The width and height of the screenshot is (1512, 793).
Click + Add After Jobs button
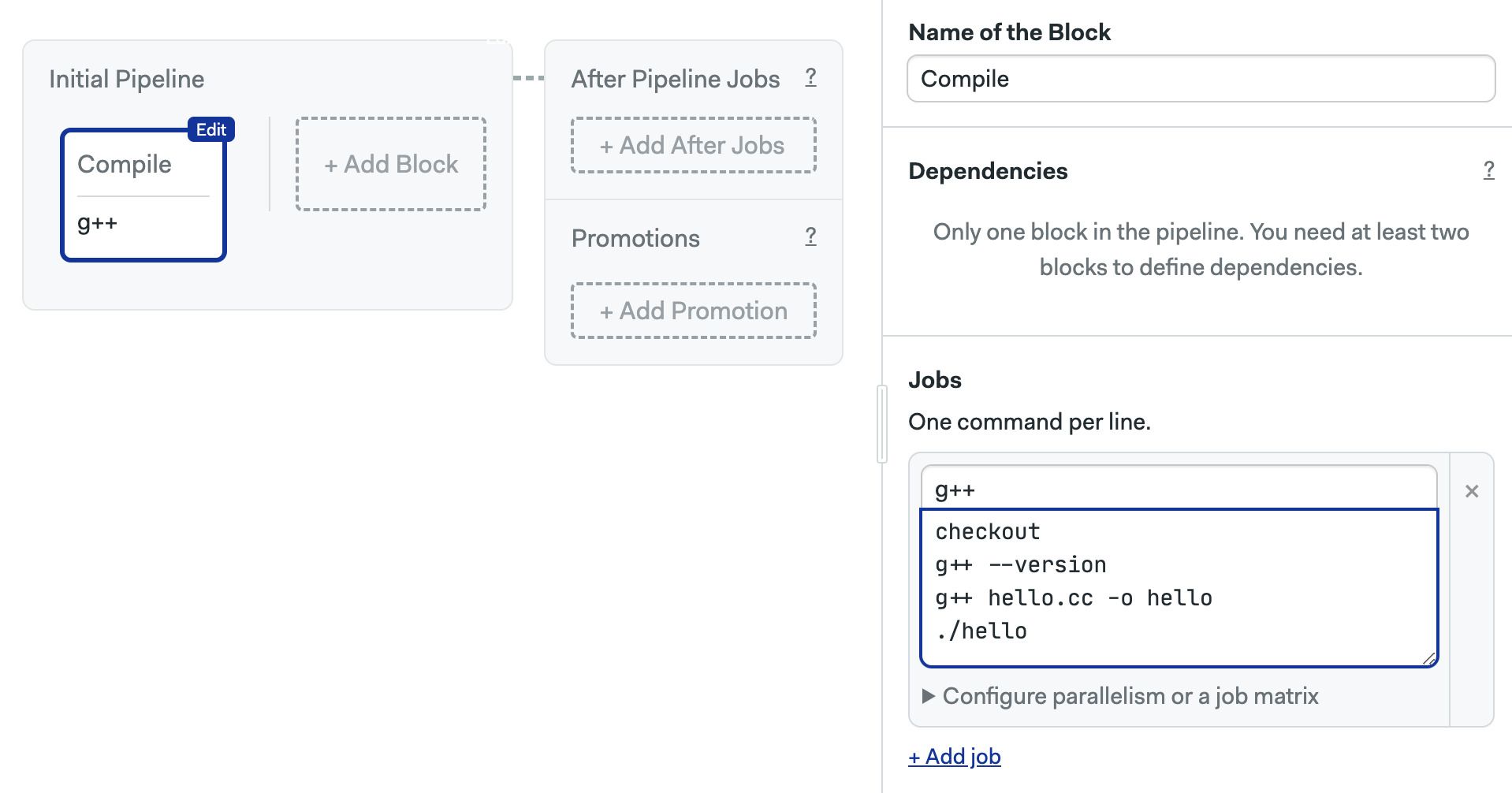[693, 145]
